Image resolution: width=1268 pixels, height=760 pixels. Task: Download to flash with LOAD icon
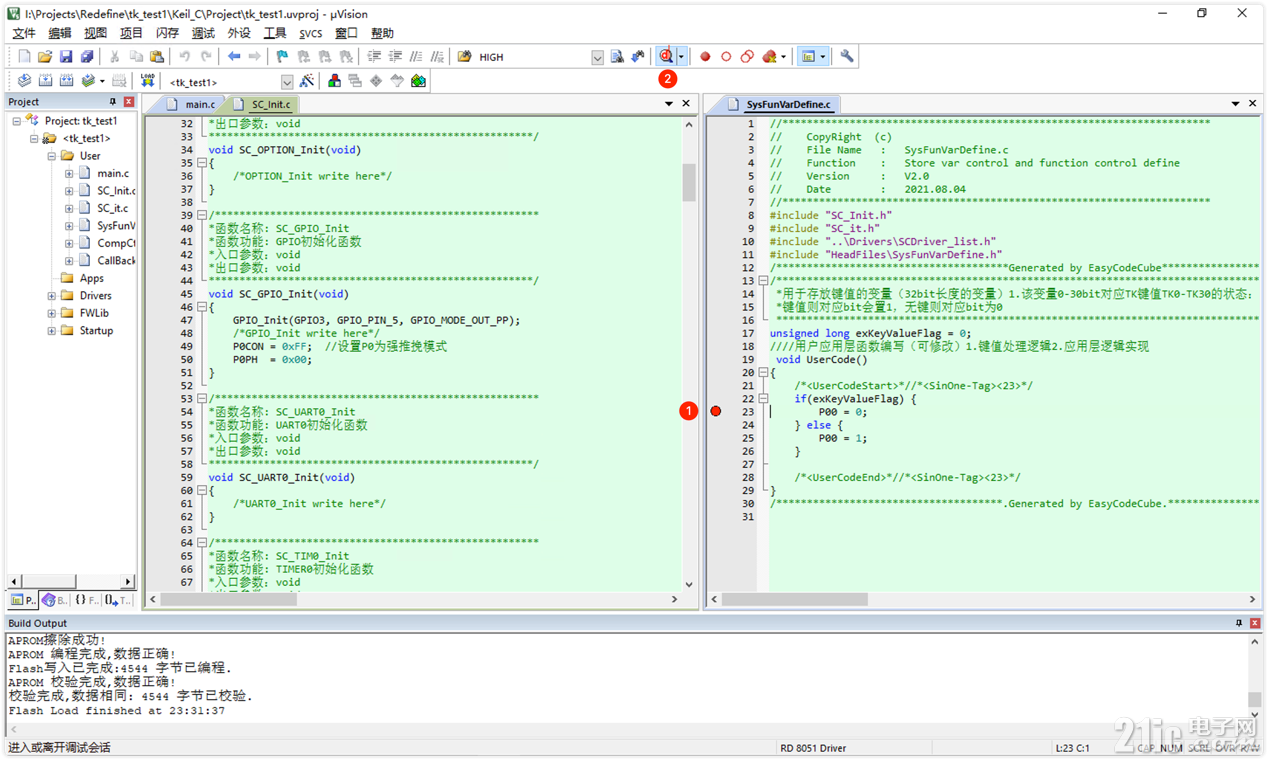pyautogui.click(x=147, y=81)
